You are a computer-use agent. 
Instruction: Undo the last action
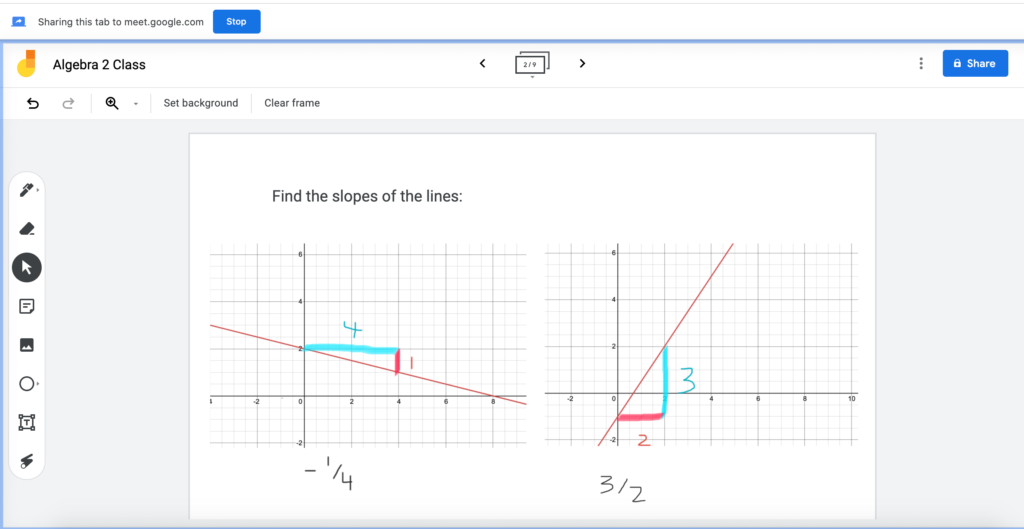click(x=33, y=103)
